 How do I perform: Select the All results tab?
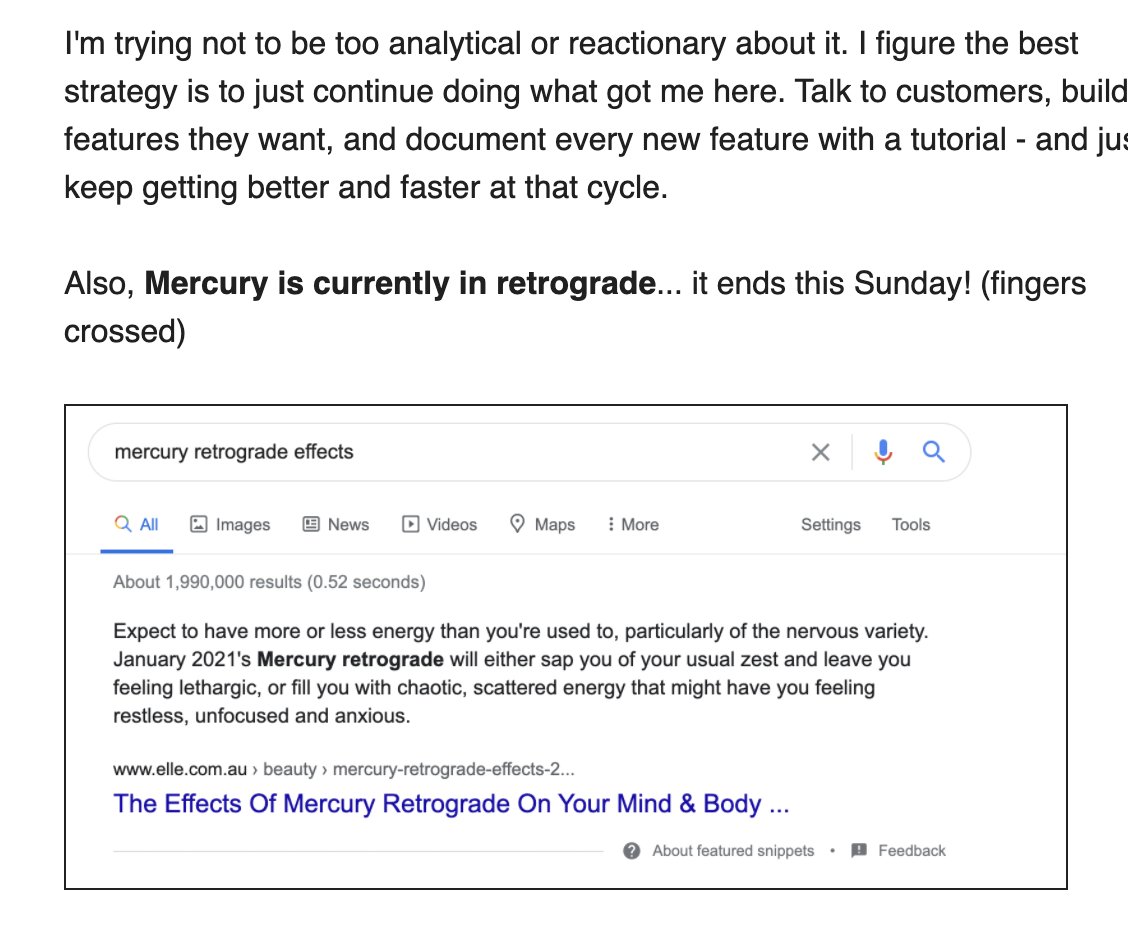[137, 524]
